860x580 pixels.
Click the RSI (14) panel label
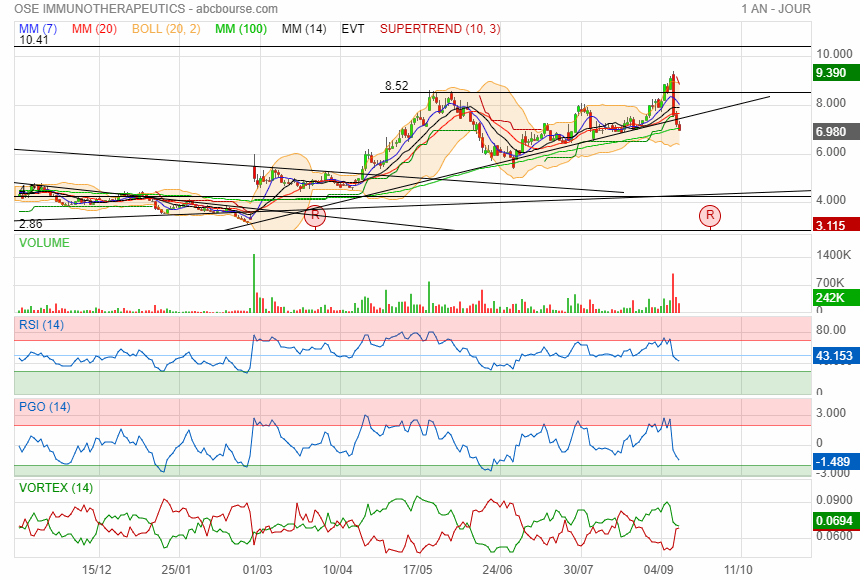tap(41, 325)
